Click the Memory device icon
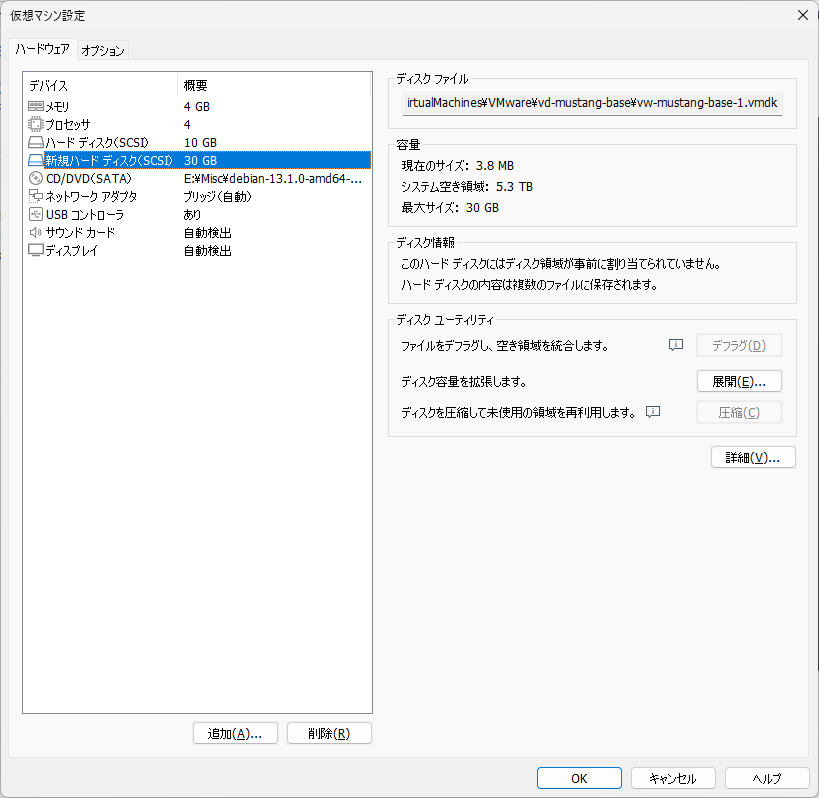The width and height of the screenshot is (819, 798). point(36,106)
